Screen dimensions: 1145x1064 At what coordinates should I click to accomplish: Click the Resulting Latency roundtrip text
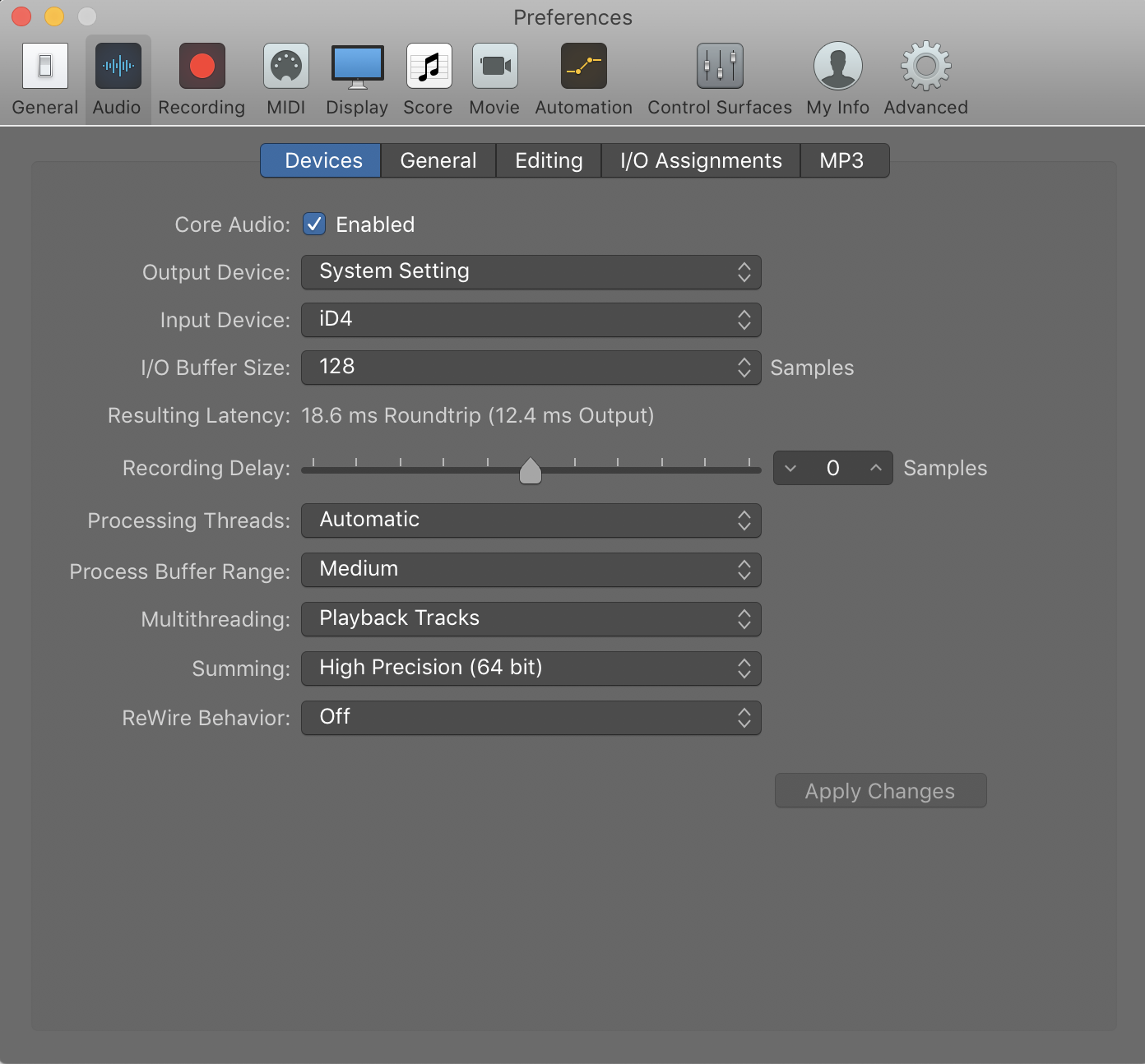point(478,415)
